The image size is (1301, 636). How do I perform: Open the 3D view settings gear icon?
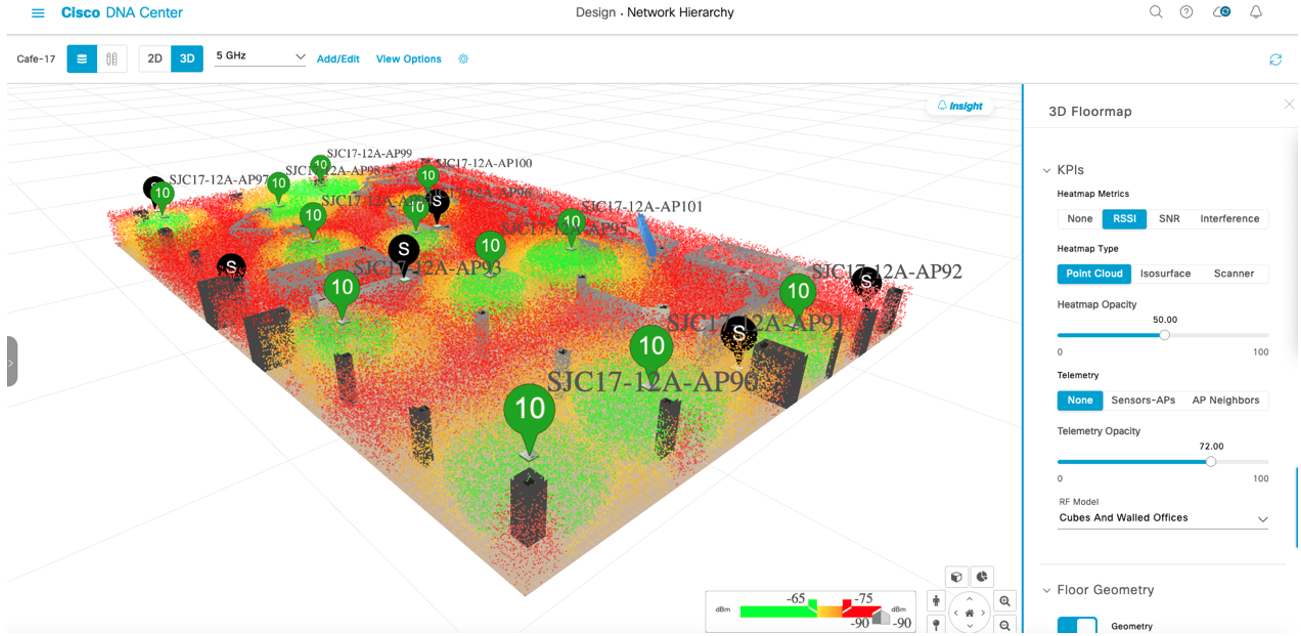click(463, 58)
